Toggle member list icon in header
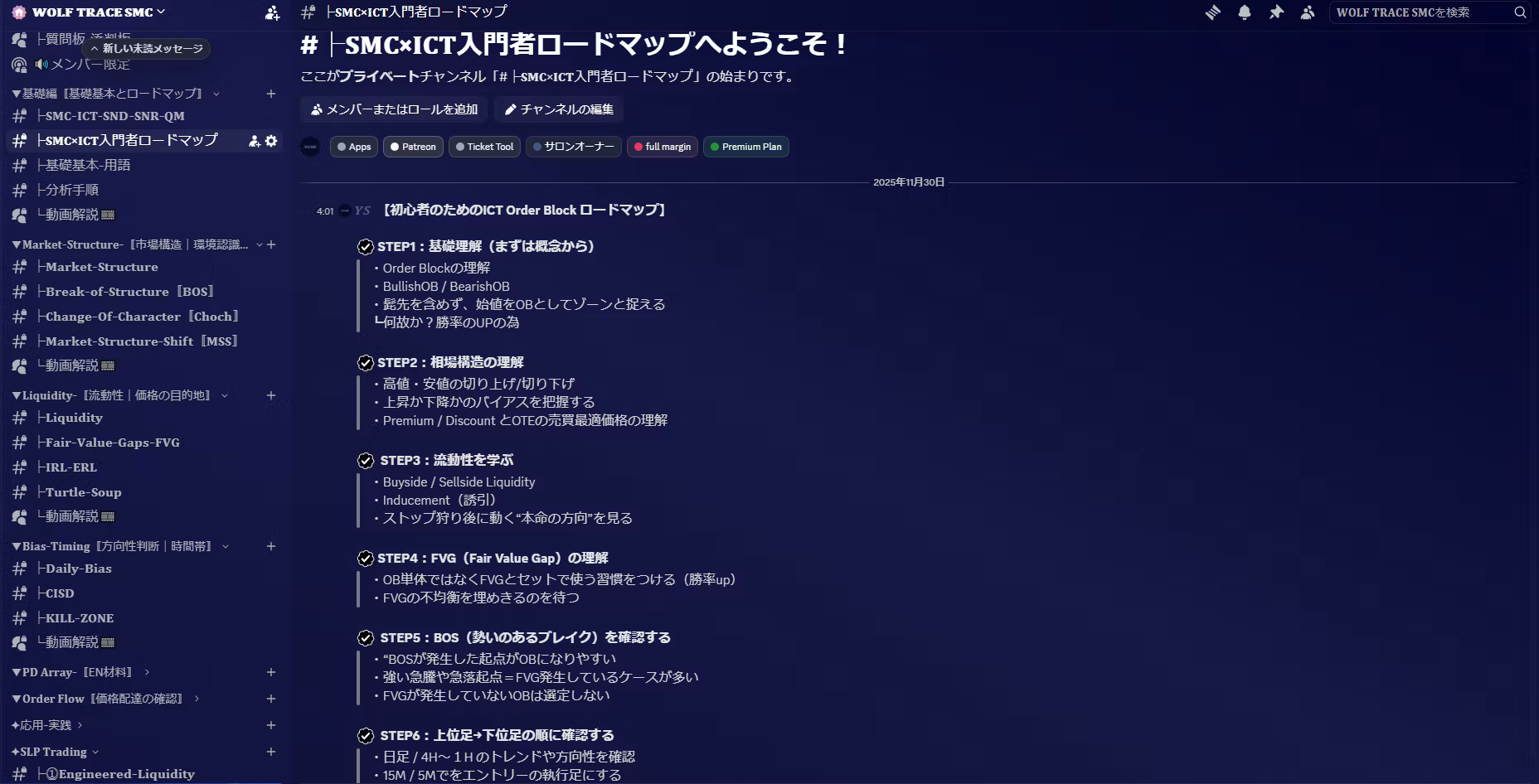This screenshot has width=1539, height=784. (x=1308, y=12)
